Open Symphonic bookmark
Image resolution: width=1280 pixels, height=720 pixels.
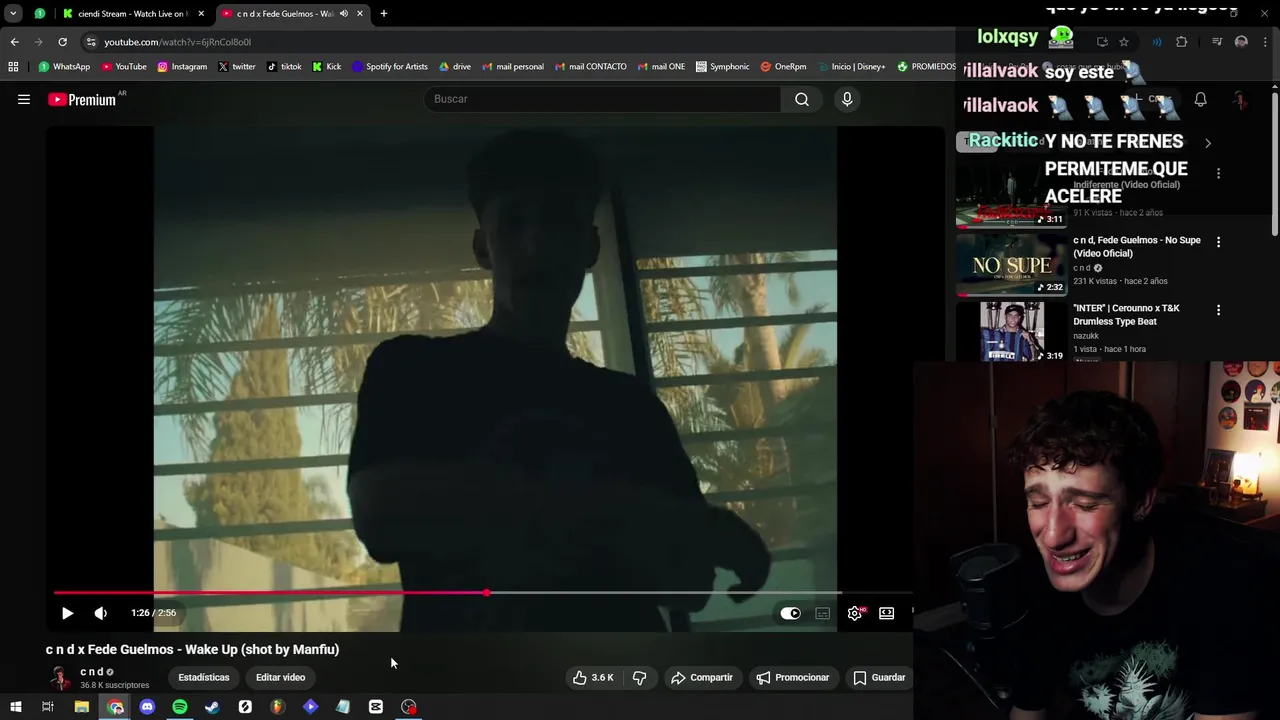click(x=722, y=67)
